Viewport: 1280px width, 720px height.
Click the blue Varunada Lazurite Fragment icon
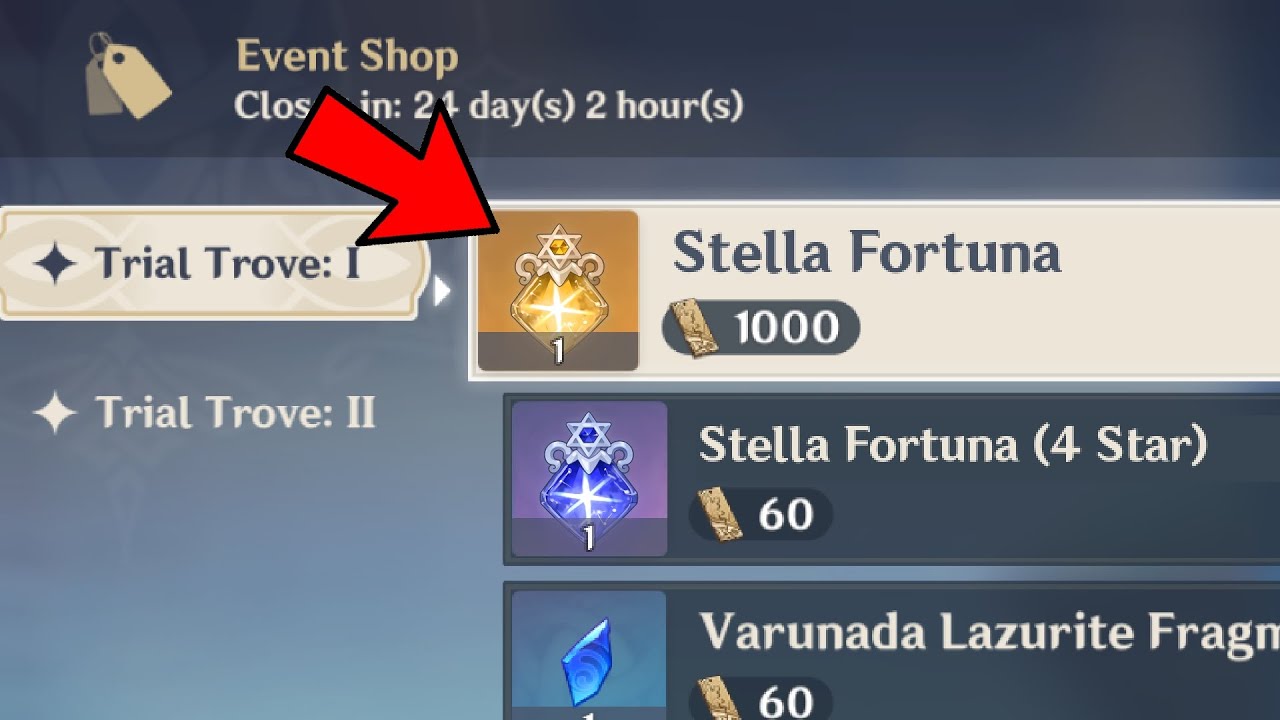[589, 654]
